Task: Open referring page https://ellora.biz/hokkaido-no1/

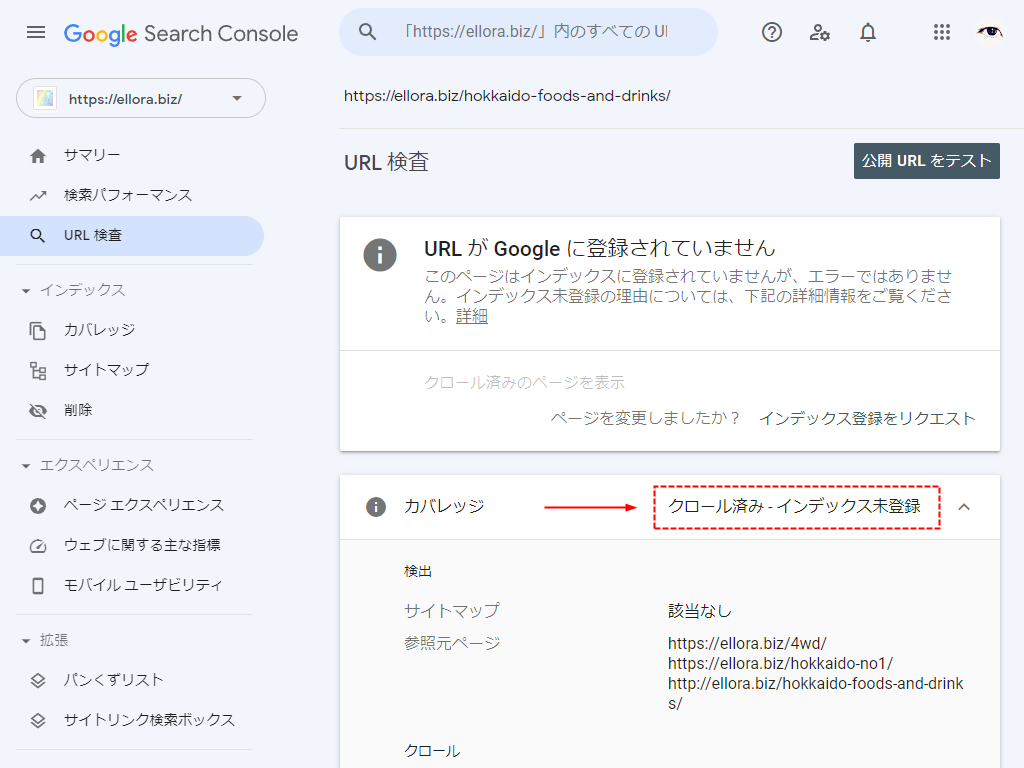Action: 780,664
